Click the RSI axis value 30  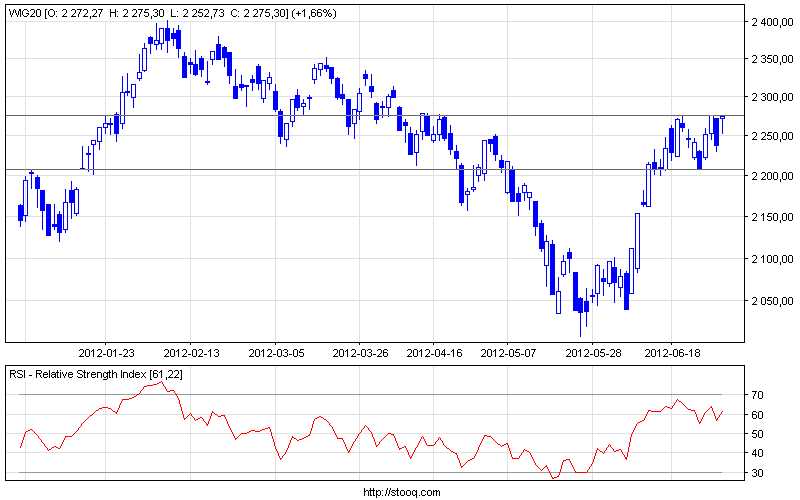757,473
